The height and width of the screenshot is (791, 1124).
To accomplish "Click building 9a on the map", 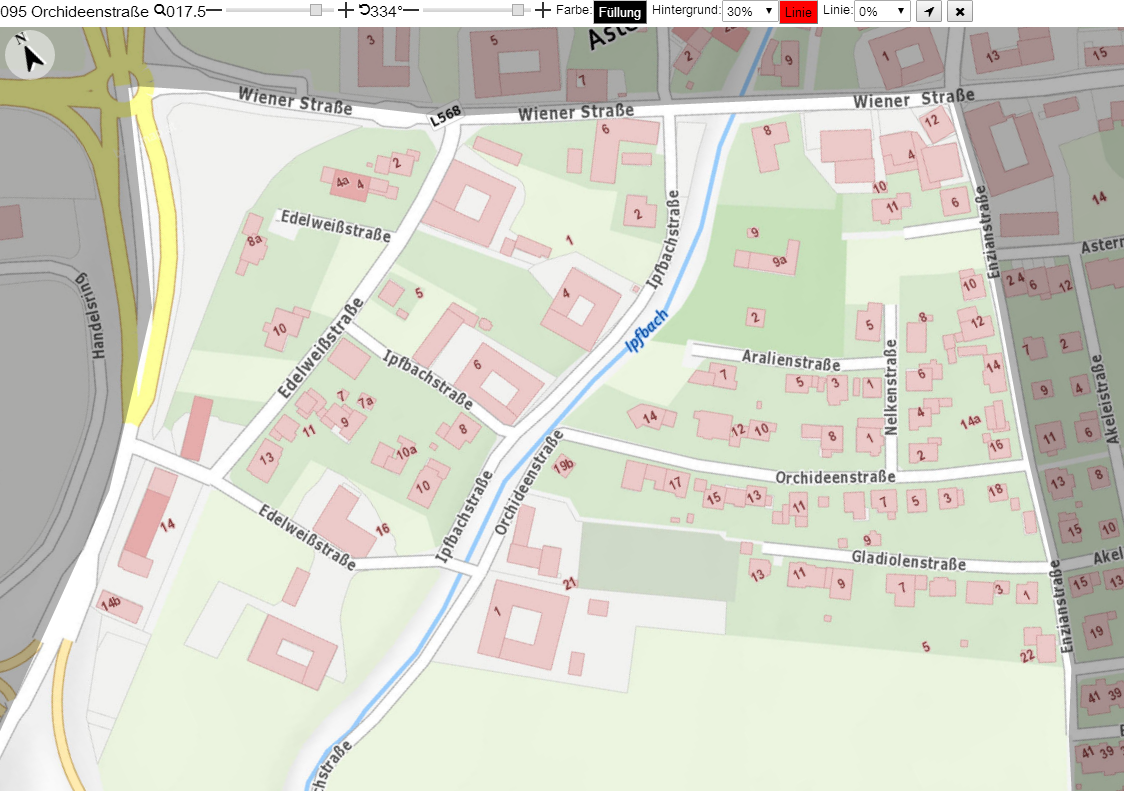I will pyautogui.click(x=779, y=262).
